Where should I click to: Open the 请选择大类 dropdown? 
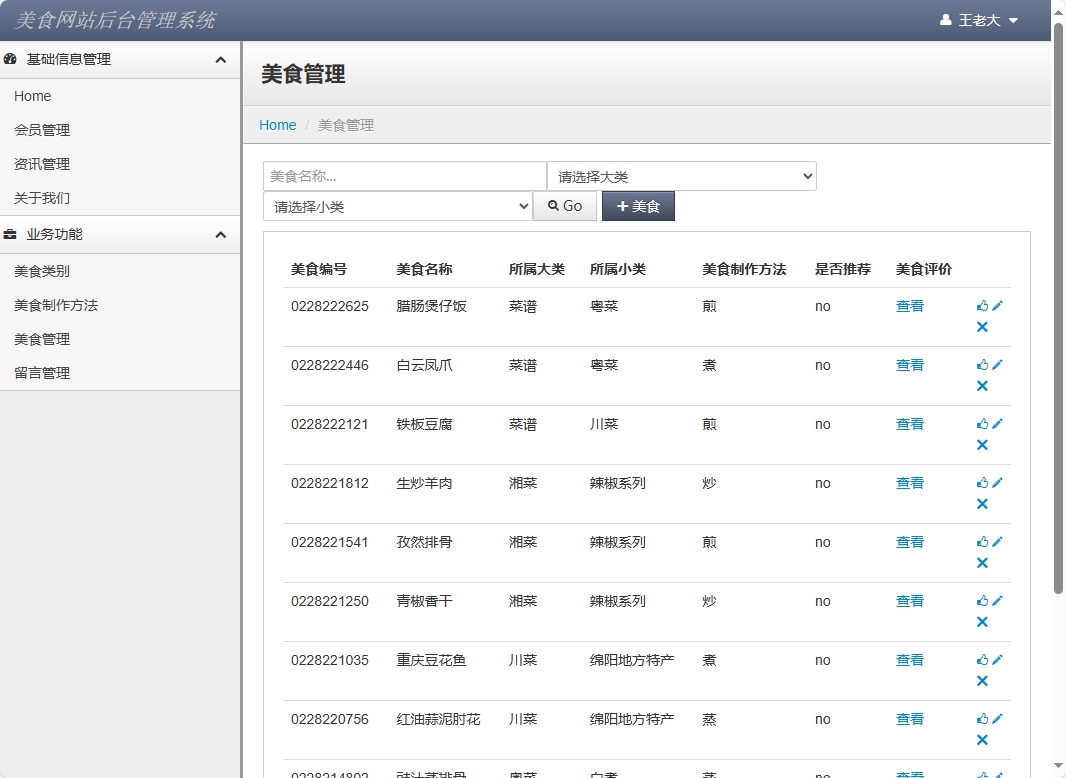click(x=682, y=175)
